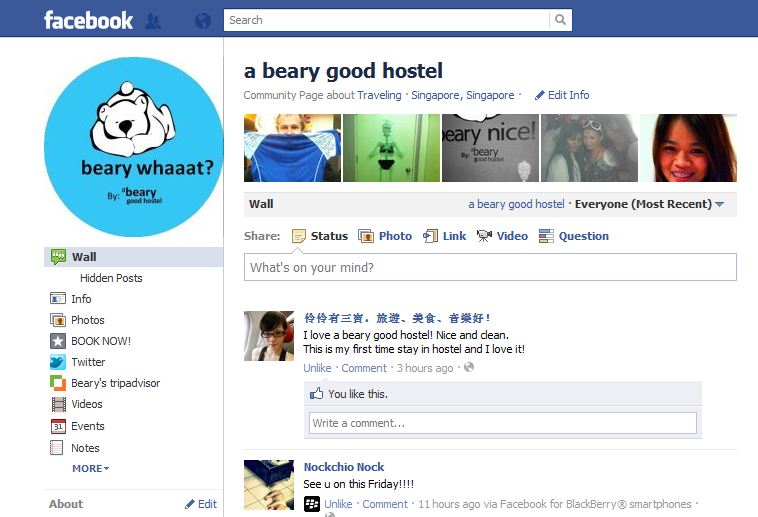Click the What's on your mind box
Screen dimensions: 758x517
click(x=490, y=267)
